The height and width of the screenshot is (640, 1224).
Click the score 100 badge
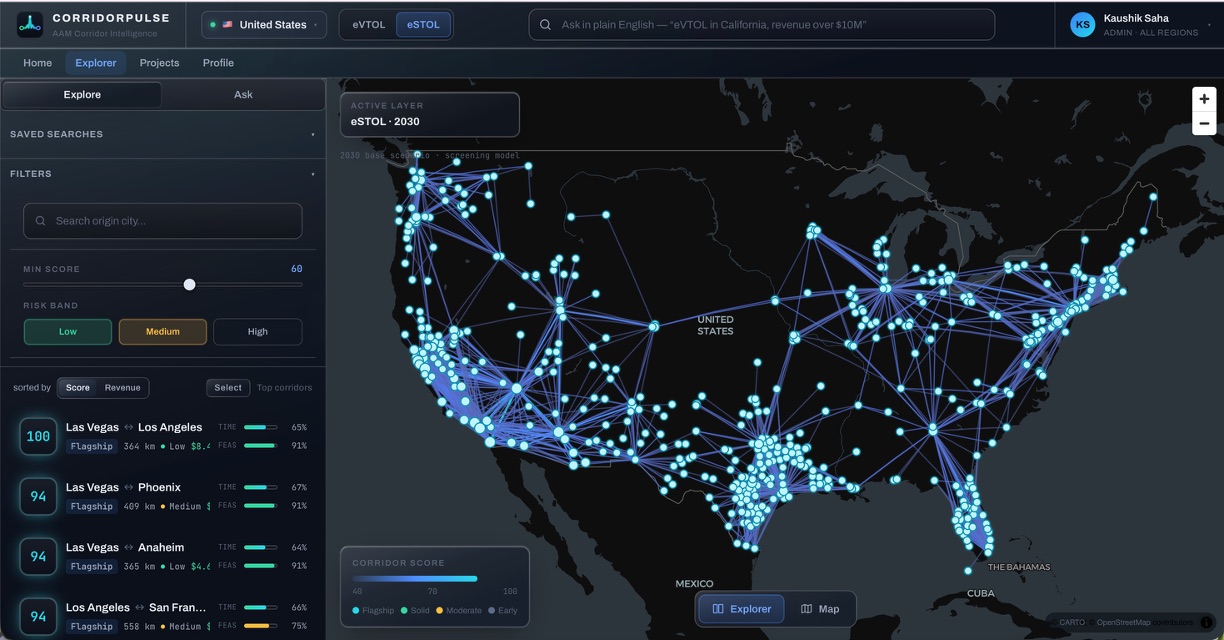[38, 436]
